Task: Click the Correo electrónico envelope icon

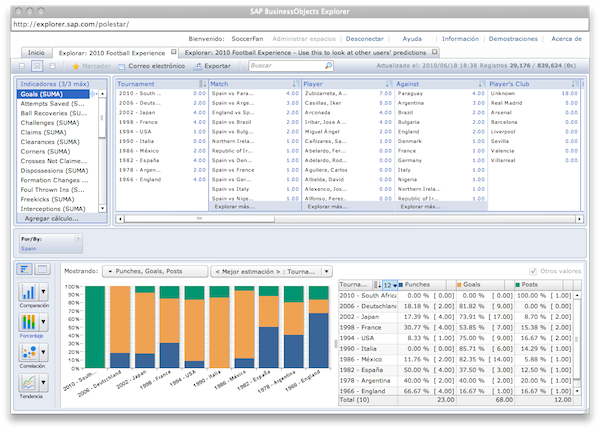Action: 122,66
